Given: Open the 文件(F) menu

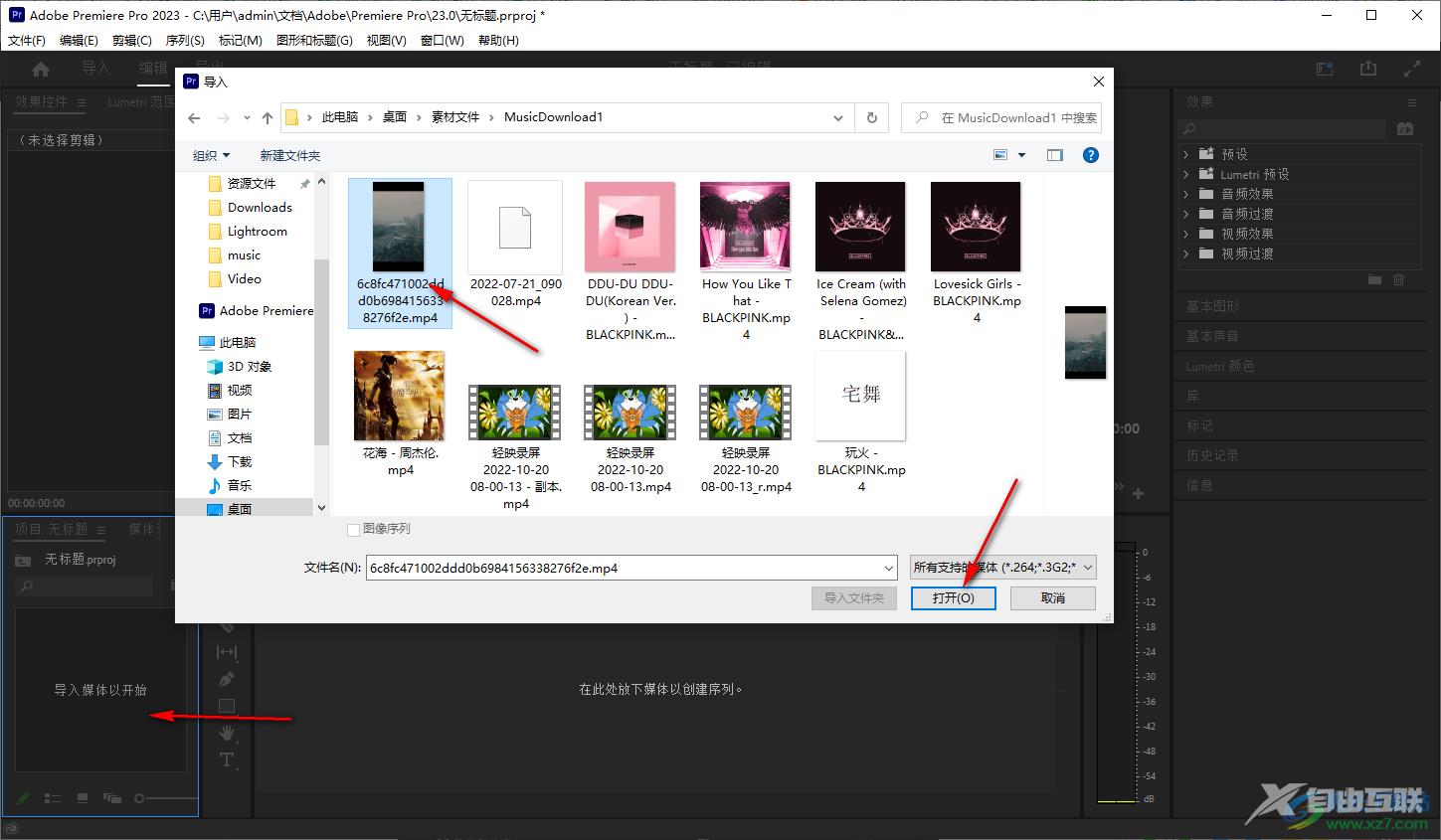Looking at the screenshot, I should point(27,41).
